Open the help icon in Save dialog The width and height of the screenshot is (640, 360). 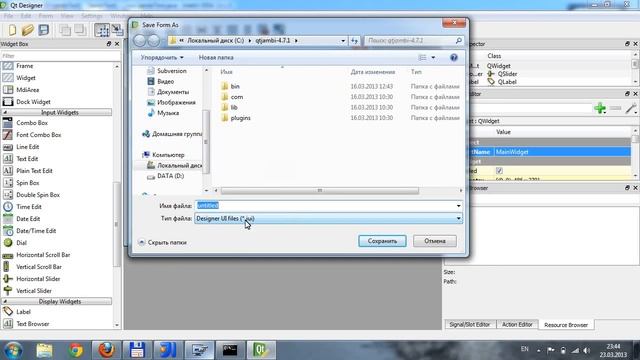tap(453, 58)
